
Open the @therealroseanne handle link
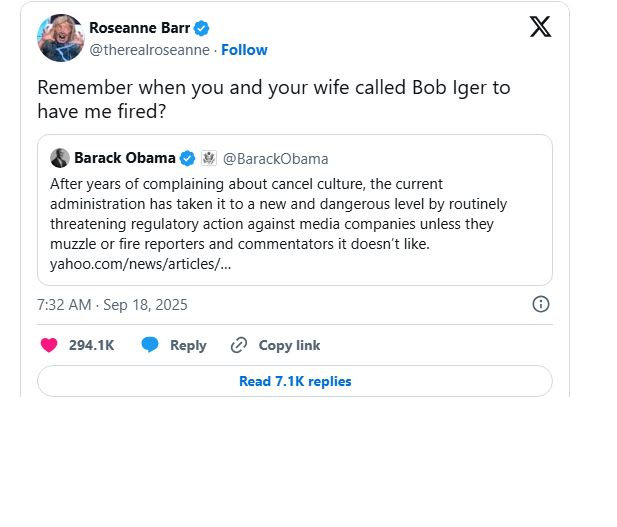(150, 50)
